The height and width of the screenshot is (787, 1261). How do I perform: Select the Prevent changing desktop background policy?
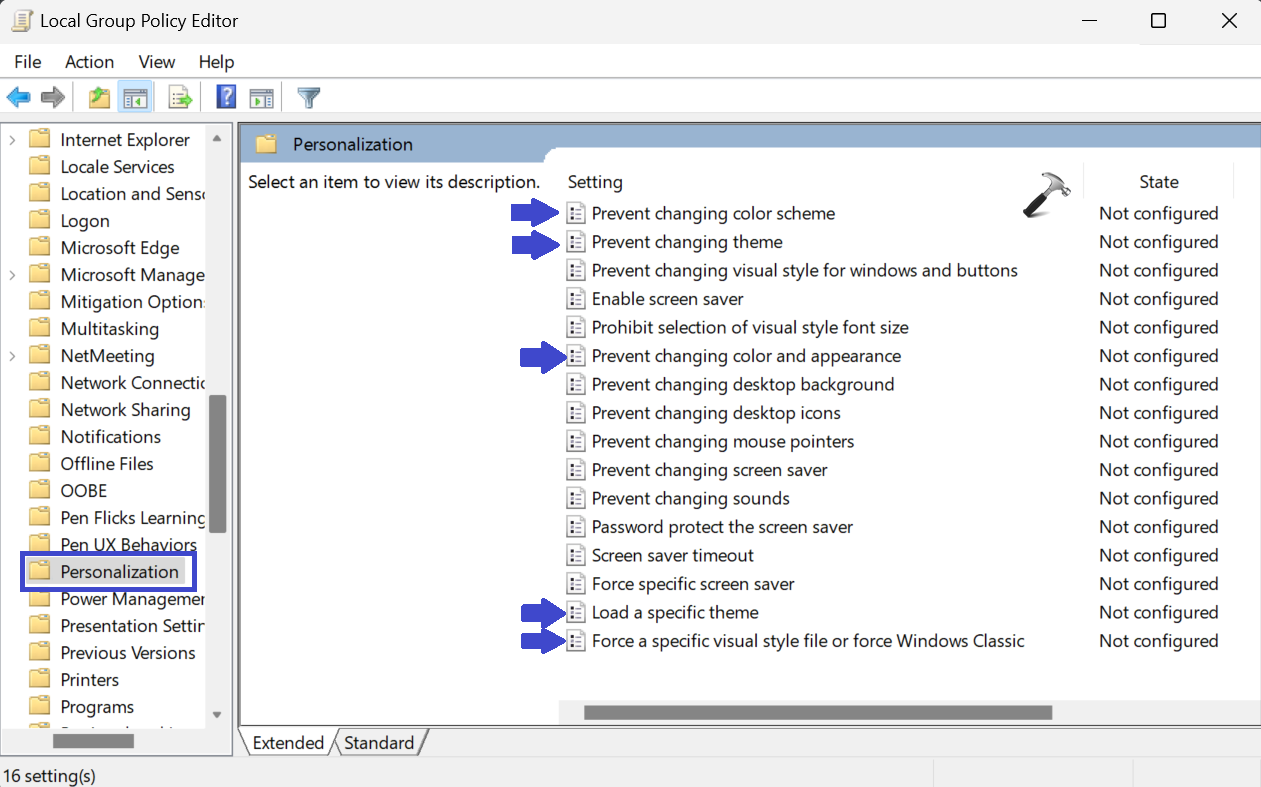pyautogui.click(x=742, y=385)
